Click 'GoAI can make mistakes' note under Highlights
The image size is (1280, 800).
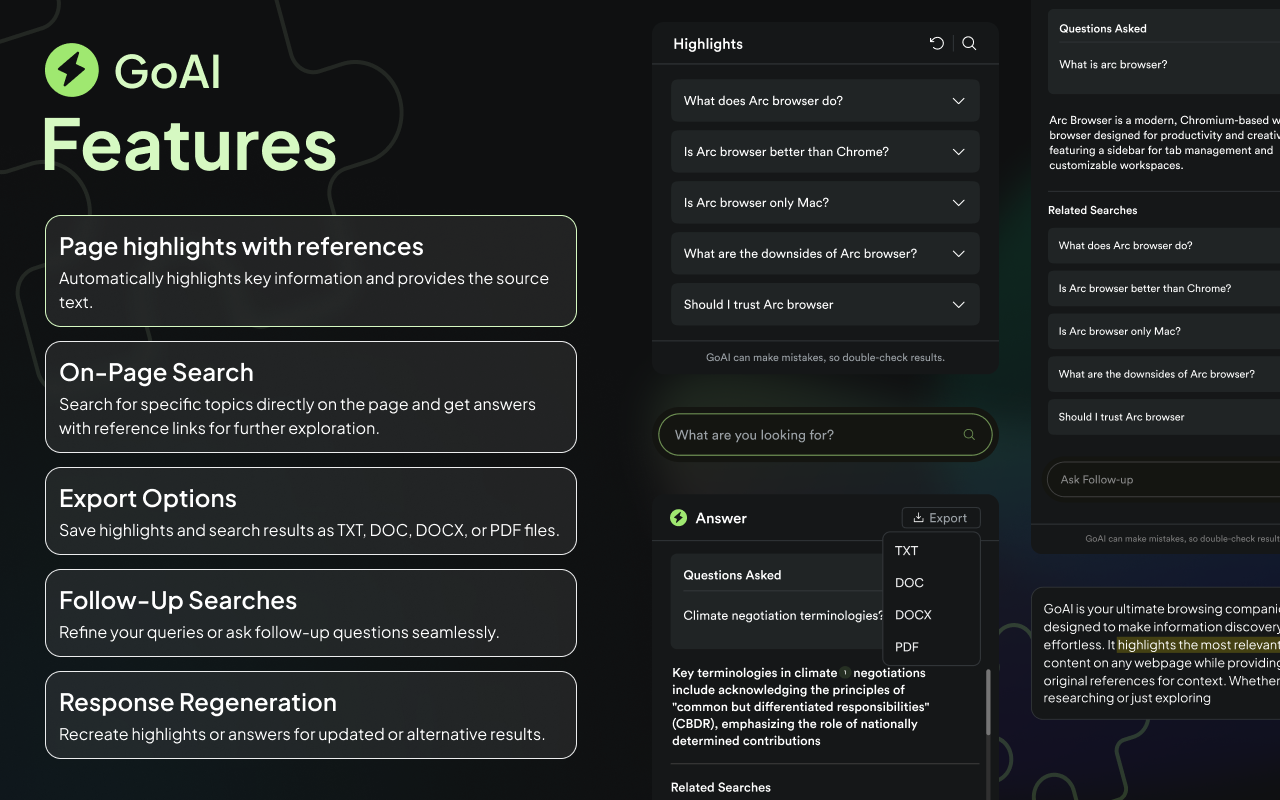825,357
